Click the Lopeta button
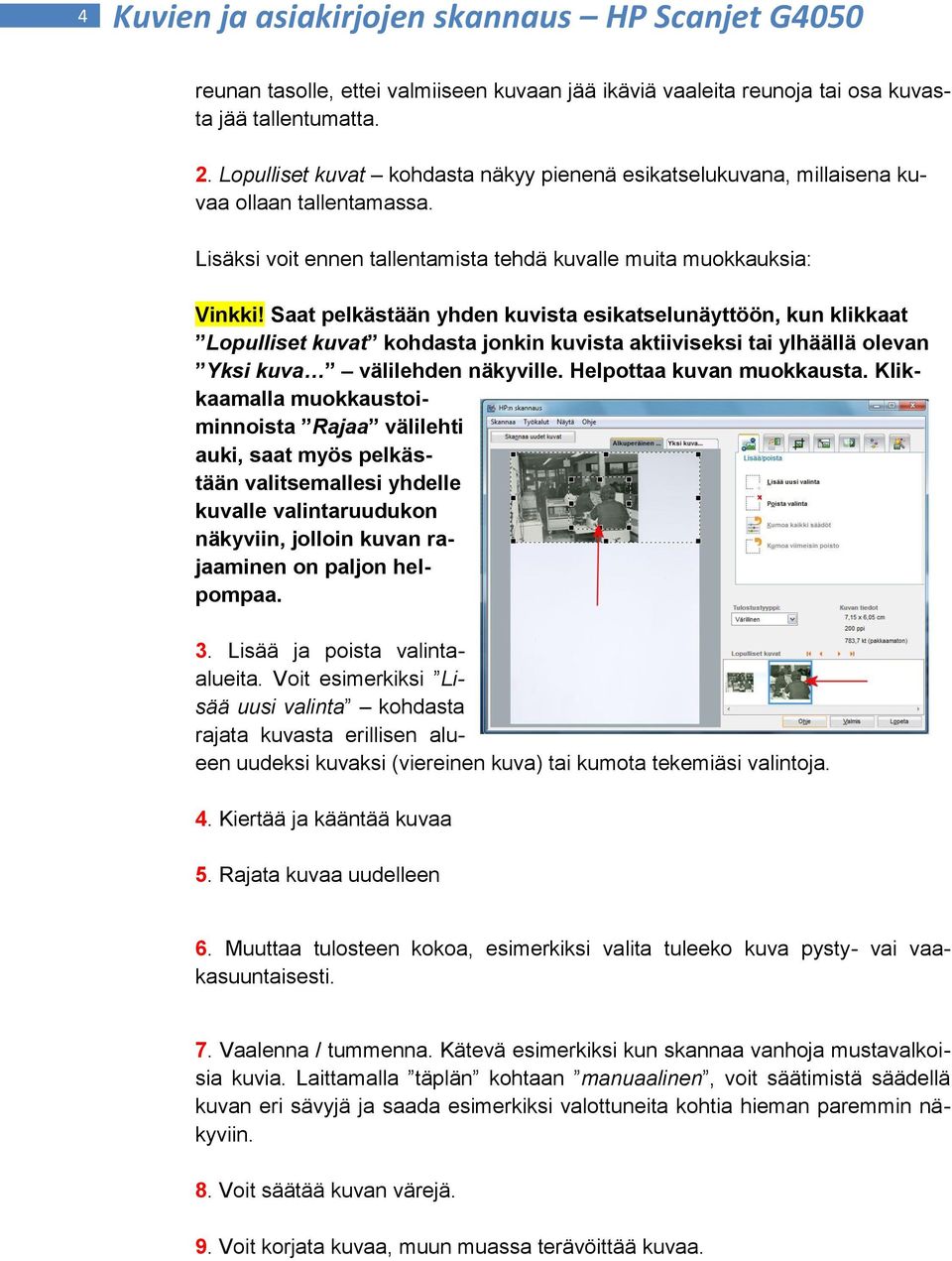The width and height of the screenshot is (952, 1261). pos(899,721)
